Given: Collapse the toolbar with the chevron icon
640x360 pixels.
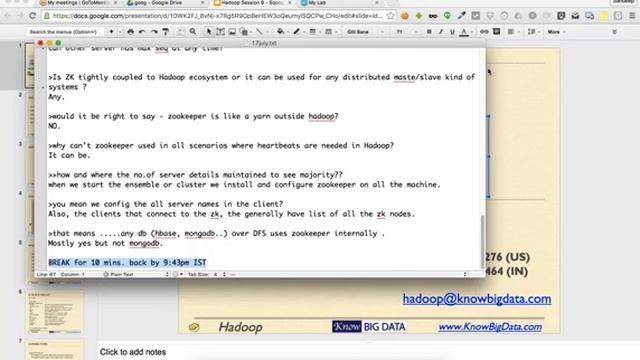Looking at the screenshot, I should [x=615, y=32].
